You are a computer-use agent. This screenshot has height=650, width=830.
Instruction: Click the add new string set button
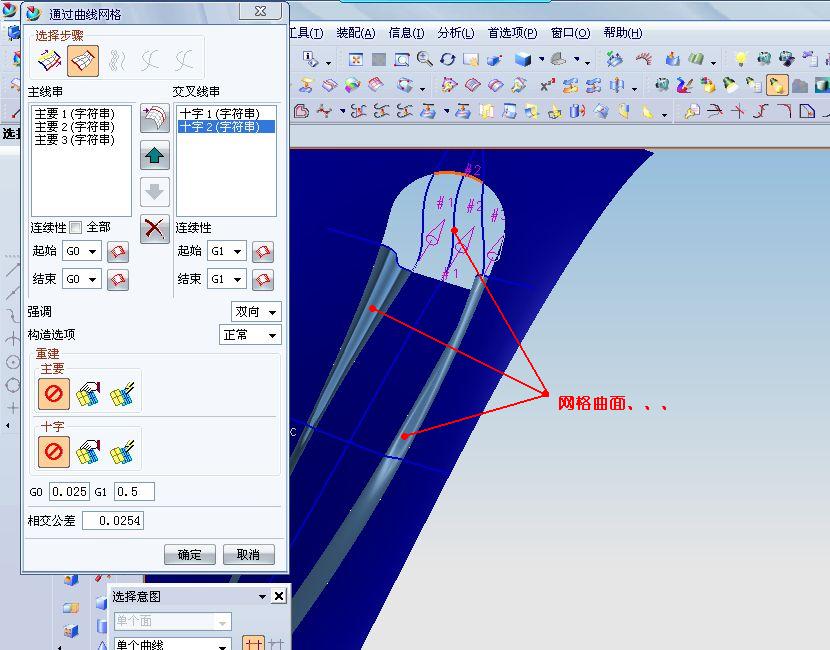pos(155,119)
